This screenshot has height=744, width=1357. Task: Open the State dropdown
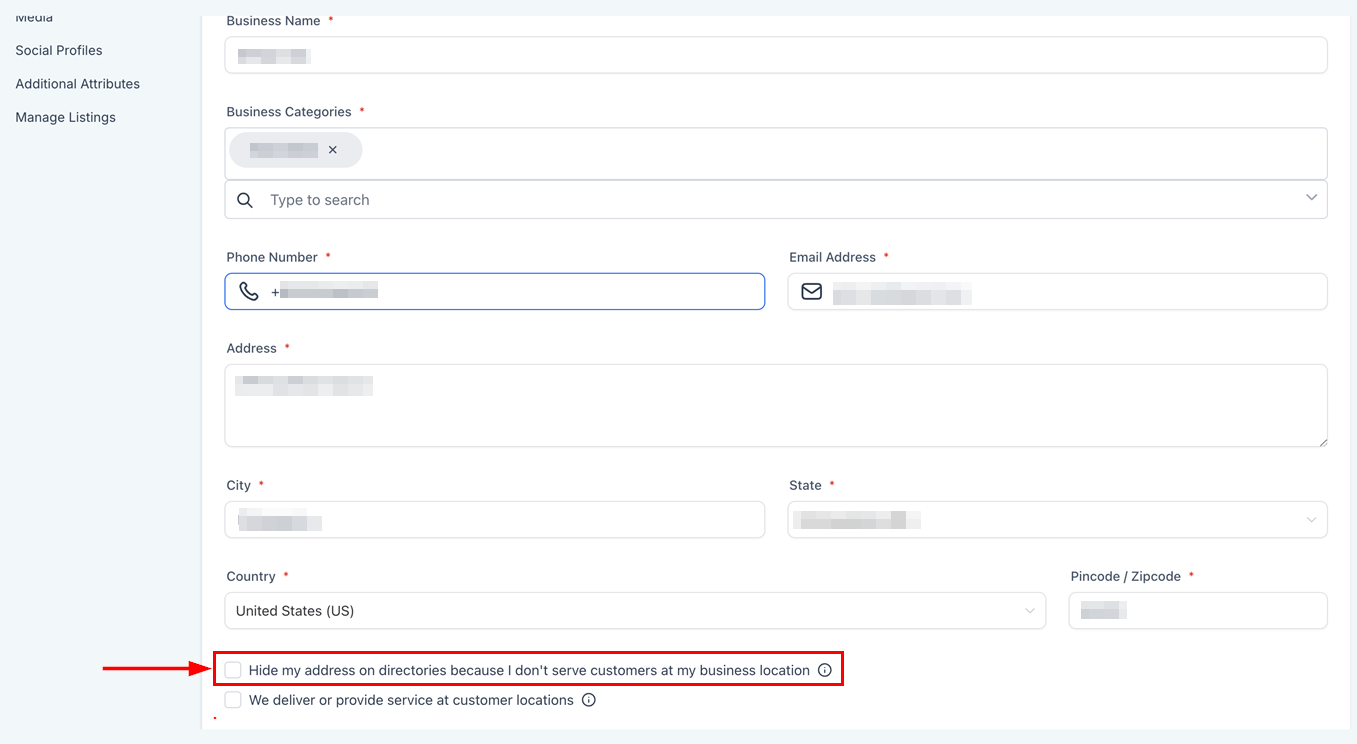[x=1058, y=520]
